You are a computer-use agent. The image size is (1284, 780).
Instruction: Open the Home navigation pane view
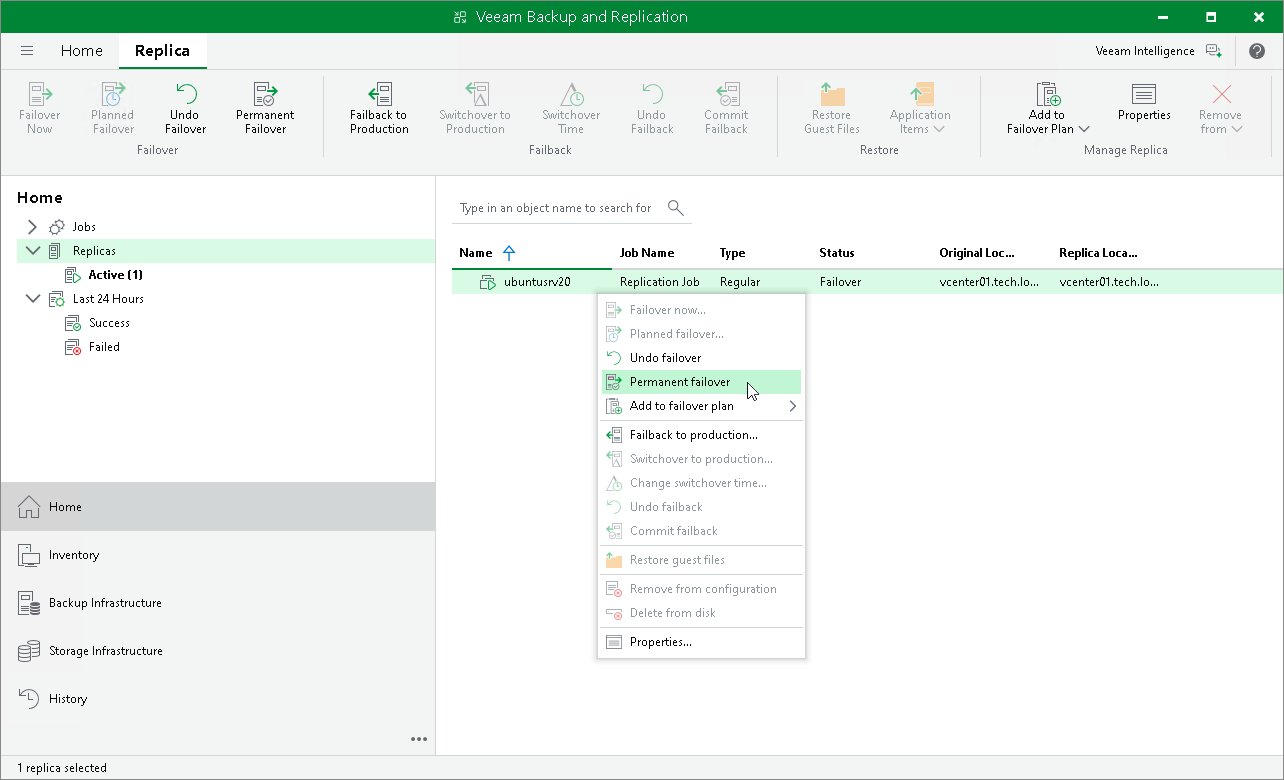[218, 507]
